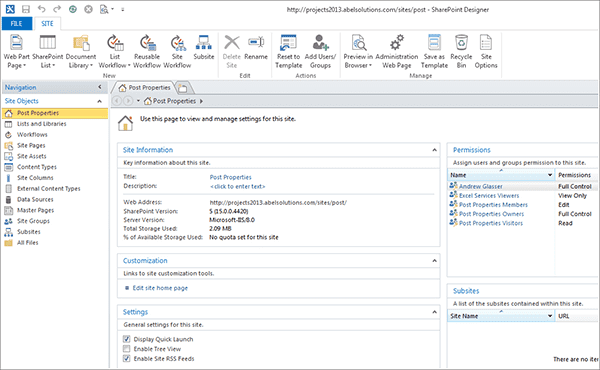The width and height of the screenshot is (600, 370).
Task: Open Master Pages in navigation
Action: (35, 210)
